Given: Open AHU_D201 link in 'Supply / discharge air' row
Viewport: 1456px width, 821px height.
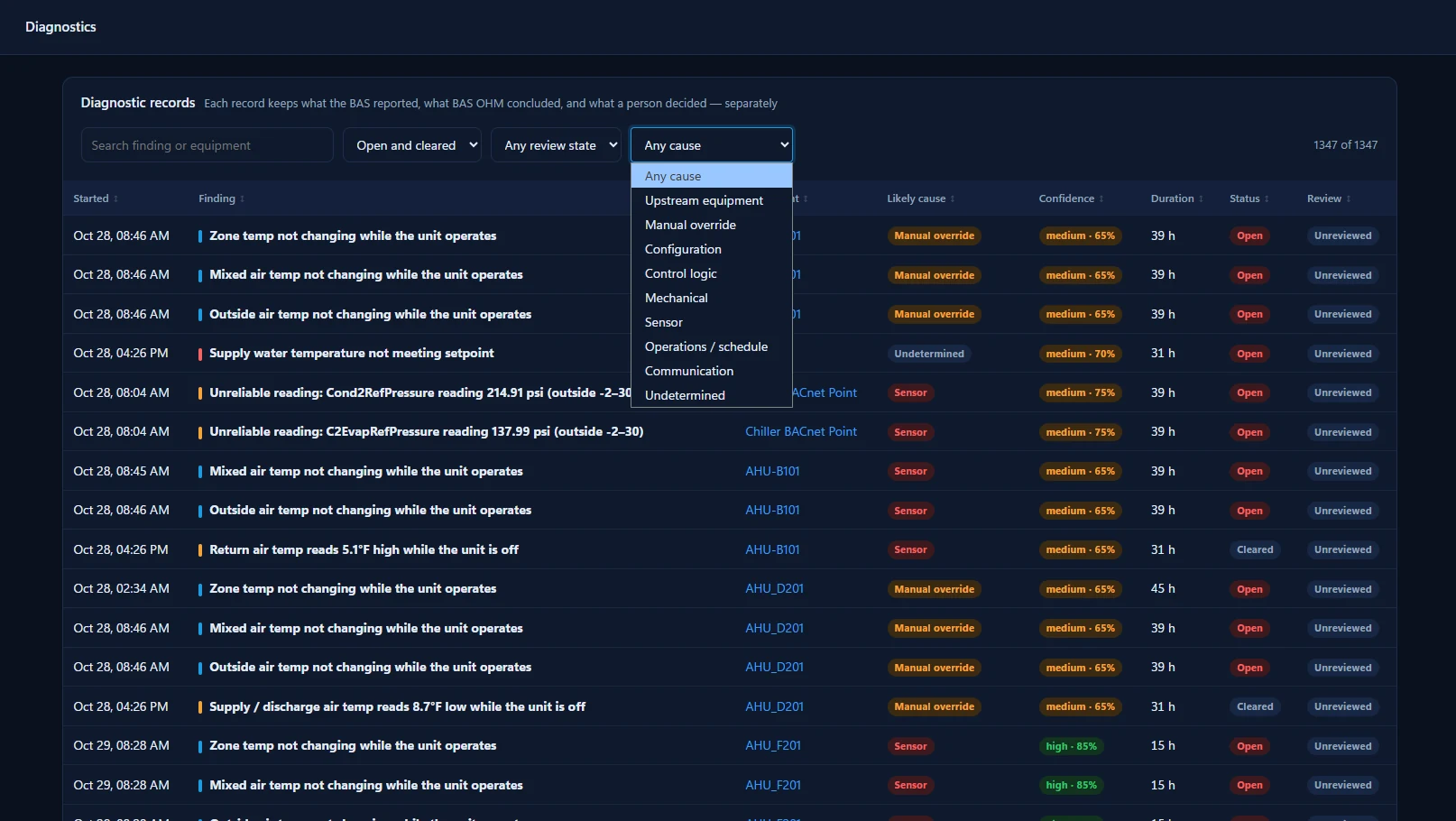Looking at the screenshot, I should coord(774,706).
